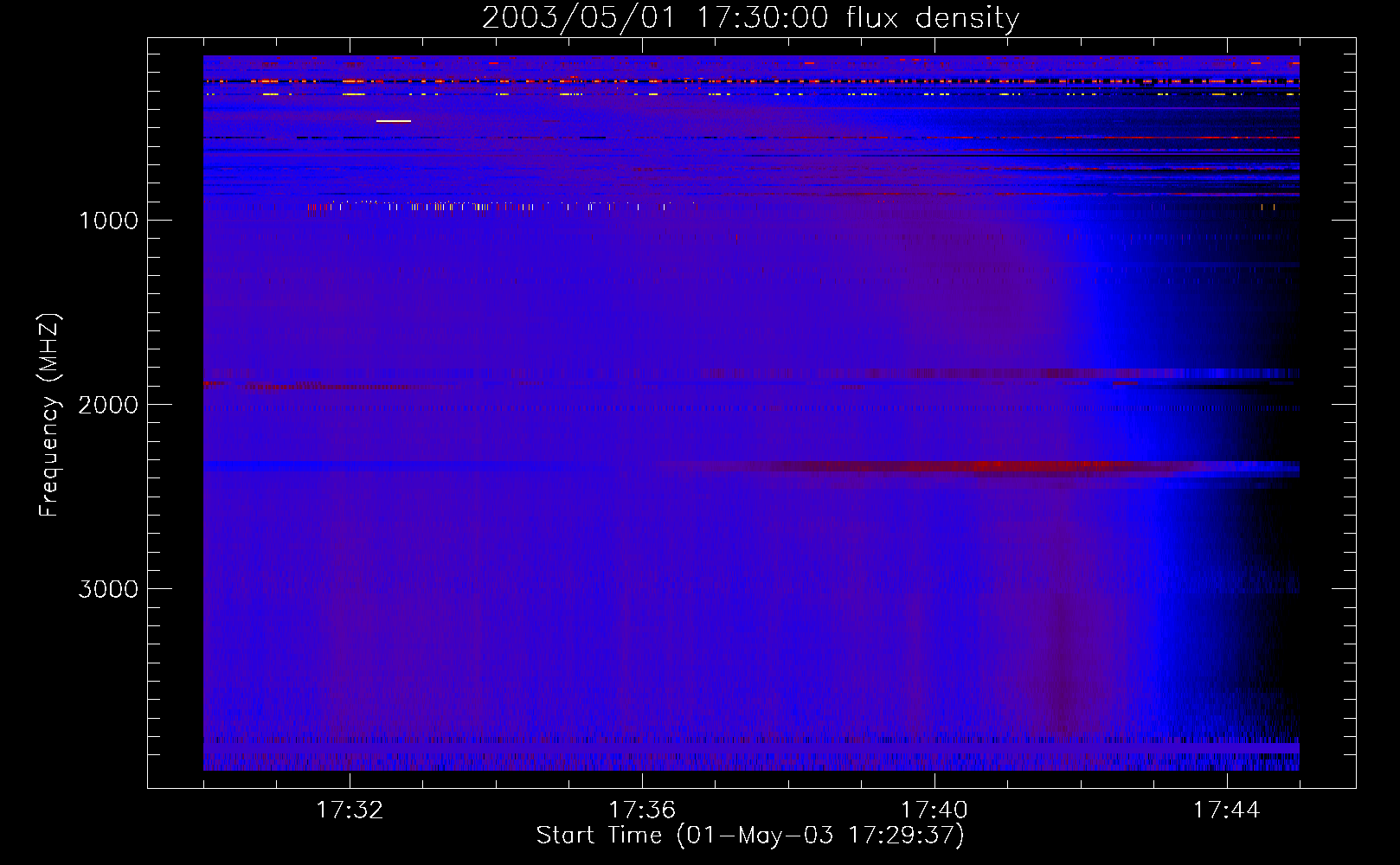This screenshot has width=1400, height=865.
Task: Click the 'Frequency (MHZ)' axis label
Action: coord(49,415)
